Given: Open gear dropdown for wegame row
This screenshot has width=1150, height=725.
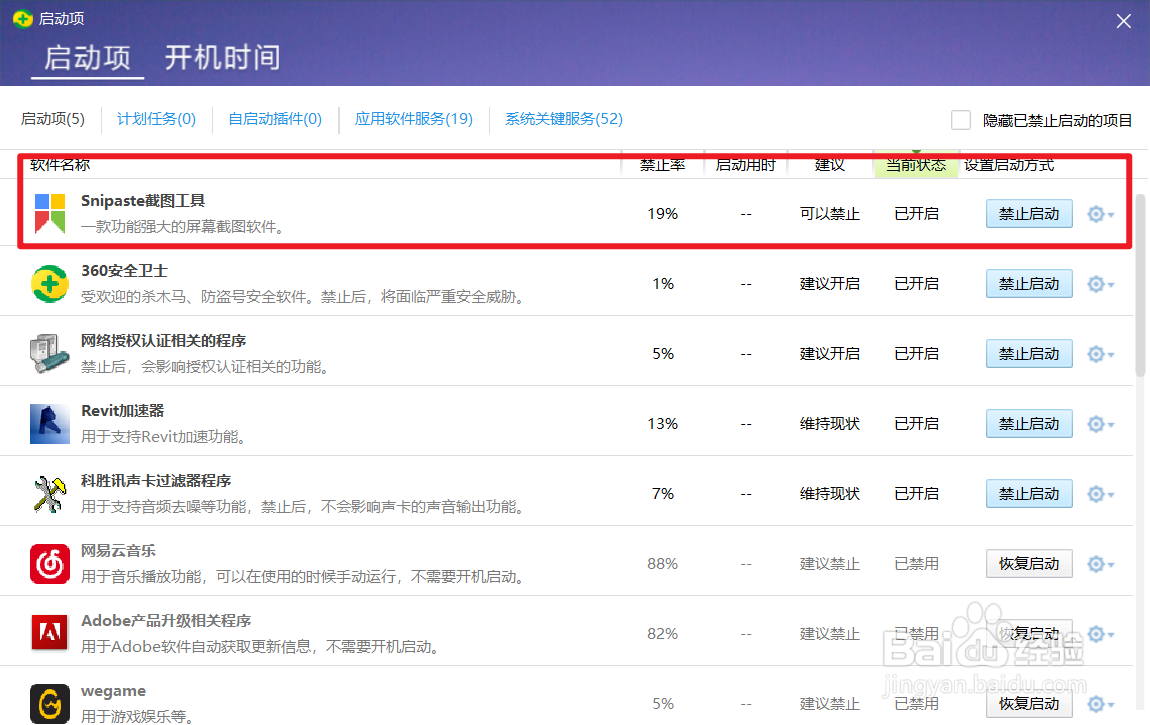Looking at the screenshot, I should (x=1100, y=704).
